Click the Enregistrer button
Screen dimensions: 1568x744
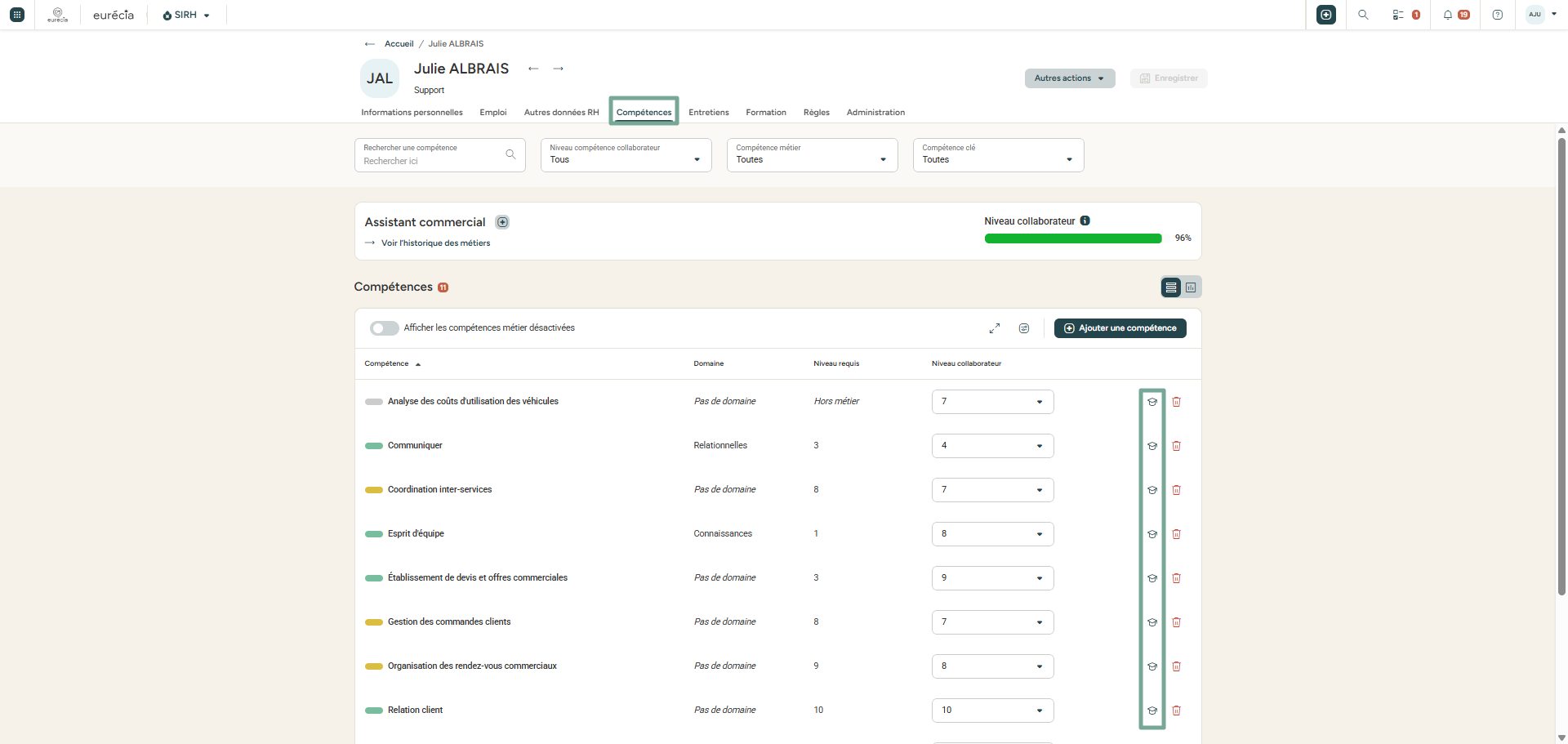tap(1169, 78)
